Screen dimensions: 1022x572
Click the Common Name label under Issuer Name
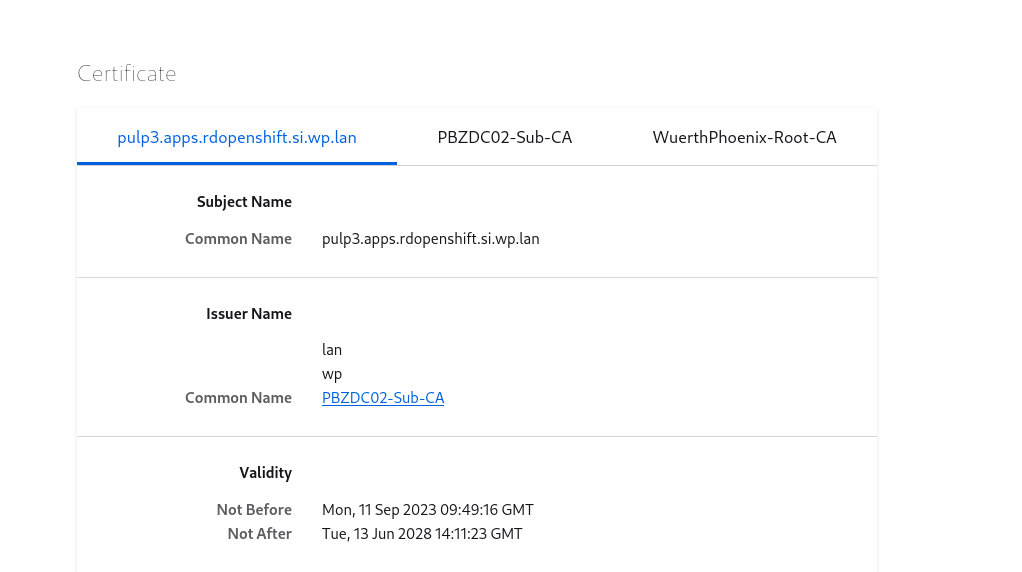238,397
